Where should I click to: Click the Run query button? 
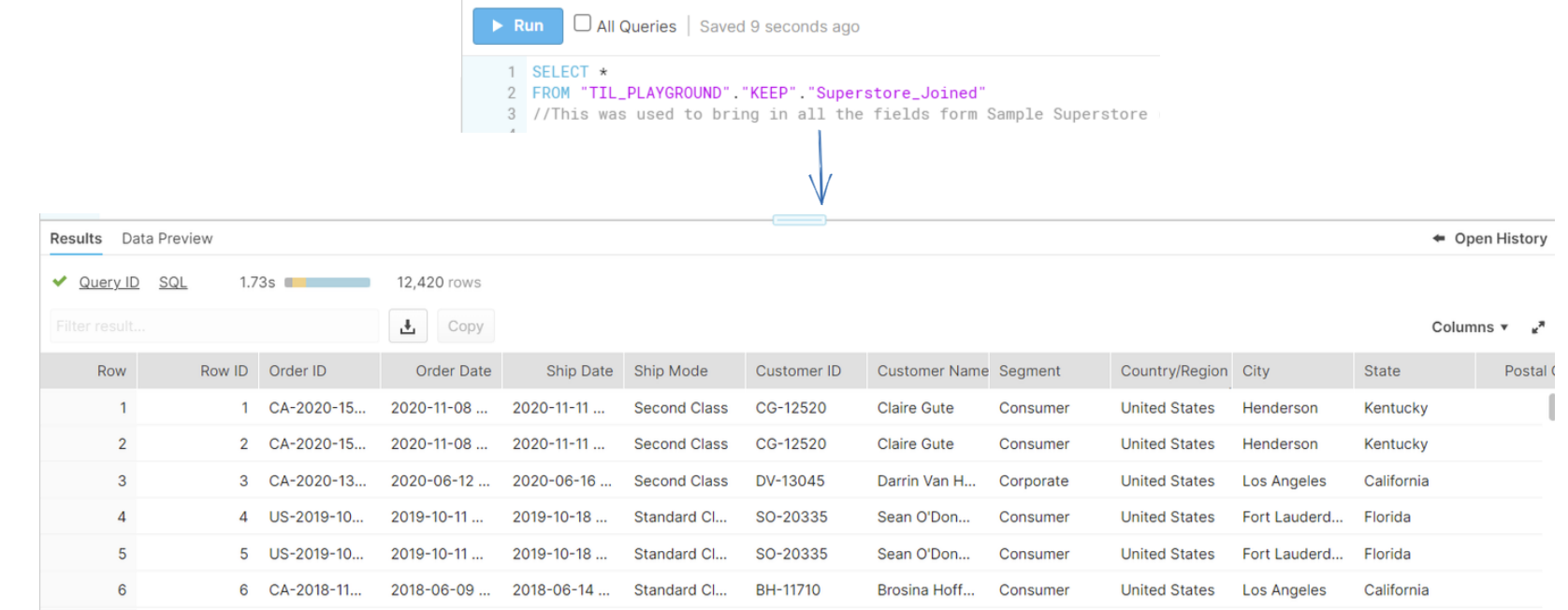517,26
